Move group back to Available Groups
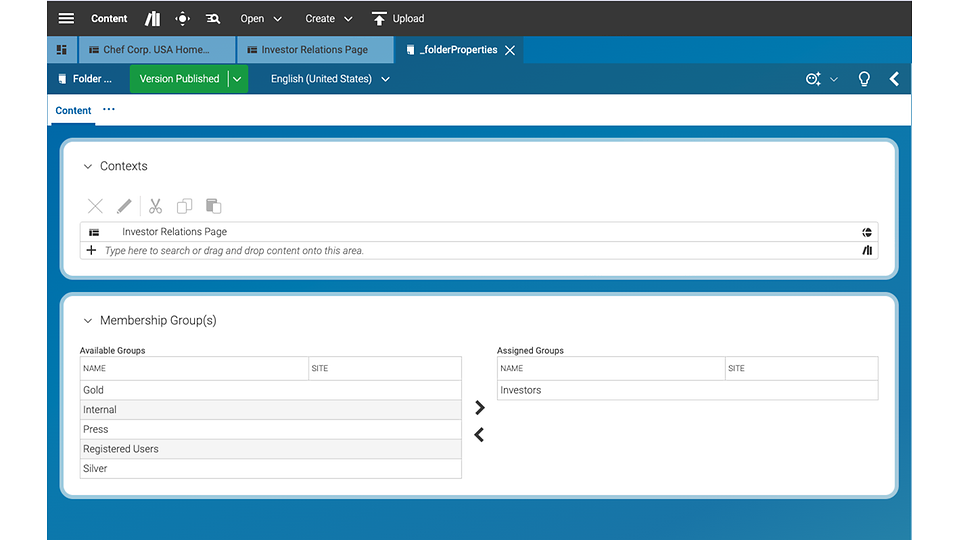 (479, 435)
